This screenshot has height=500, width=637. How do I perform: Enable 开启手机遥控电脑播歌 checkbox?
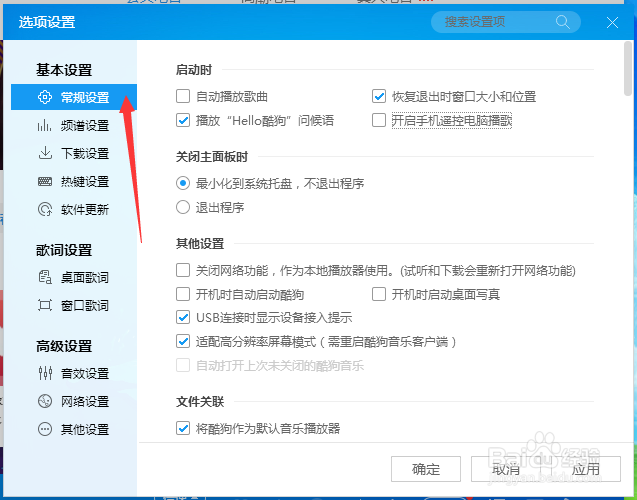click(x=379, y=120)
